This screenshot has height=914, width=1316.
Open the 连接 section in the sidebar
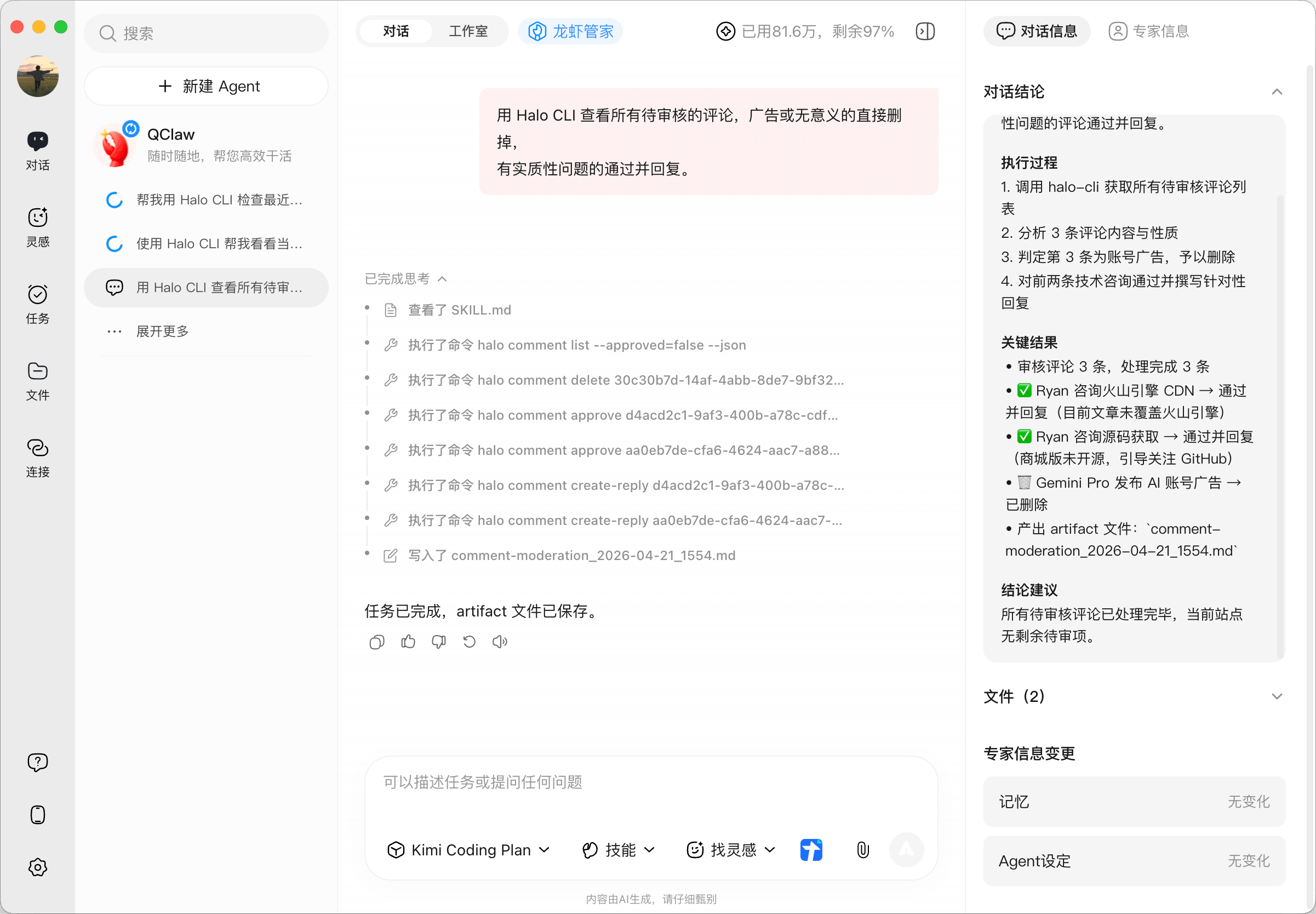[x=38, y=457]
